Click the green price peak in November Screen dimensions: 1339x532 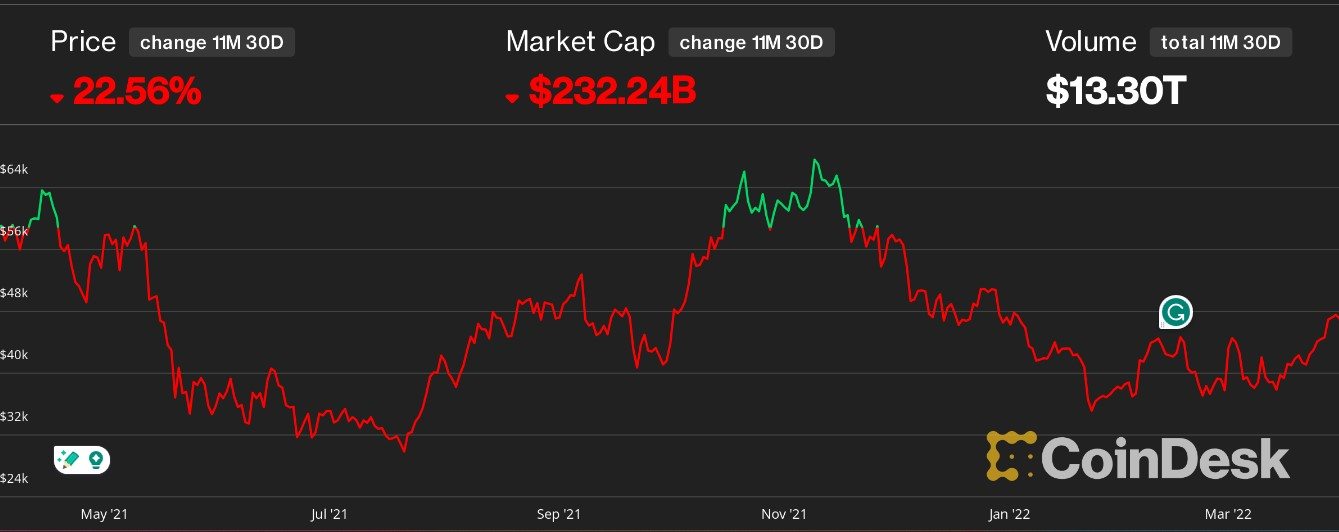815,161
